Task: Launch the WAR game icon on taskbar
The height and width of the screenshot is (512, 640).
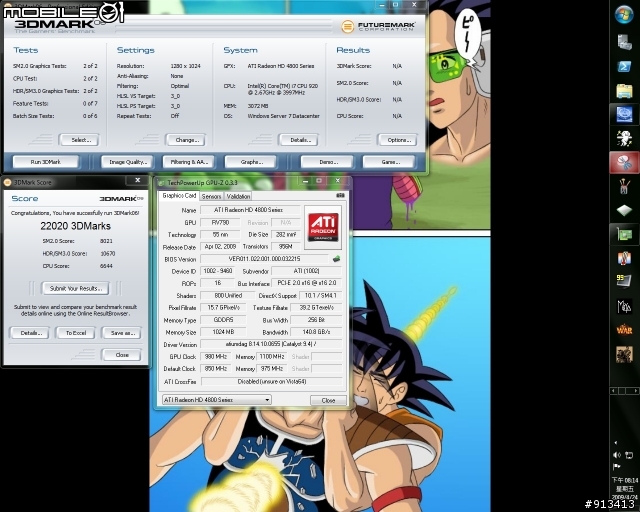Action: click(x=624, y=329)
